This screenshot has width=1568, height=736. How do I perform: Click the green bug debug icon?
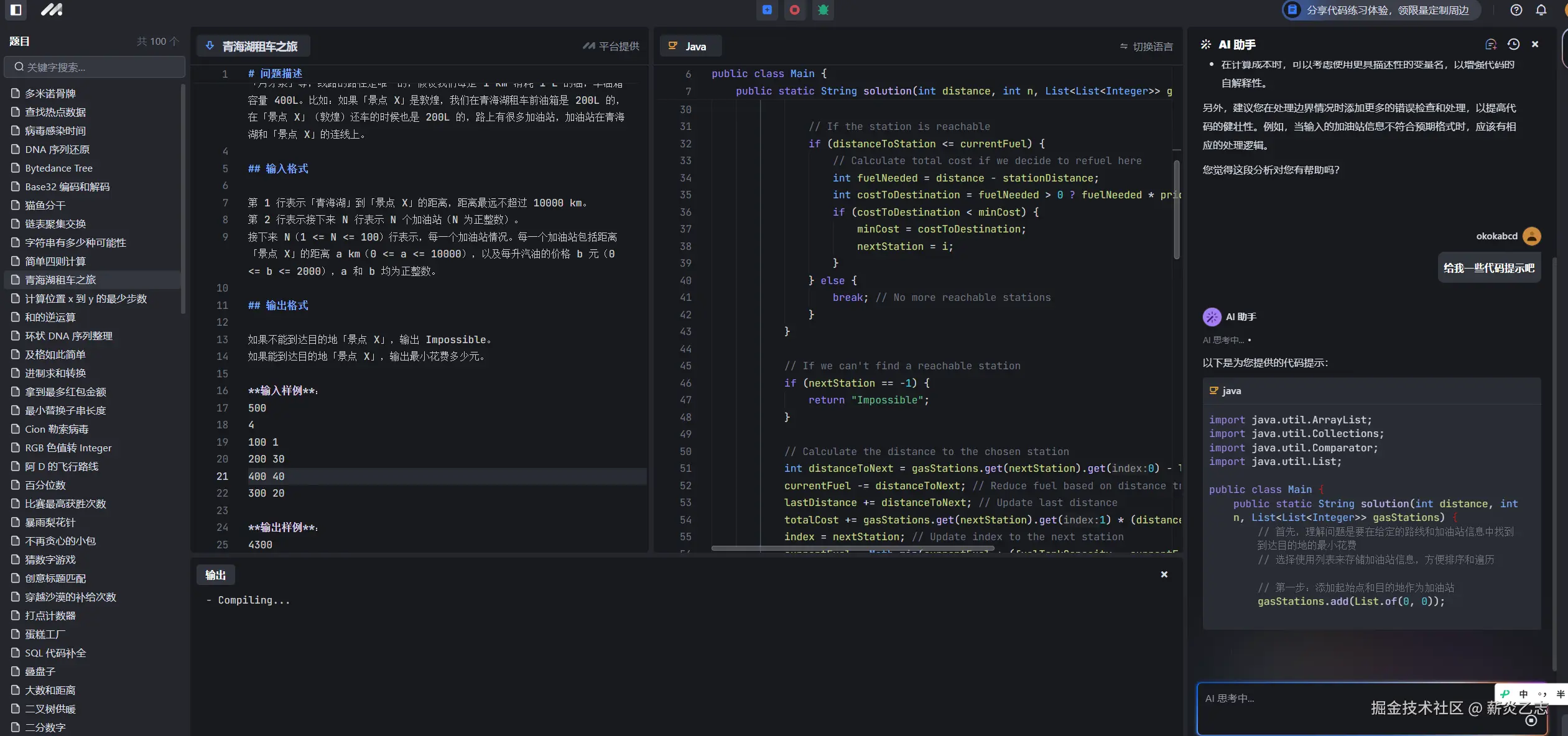(823, 10)
